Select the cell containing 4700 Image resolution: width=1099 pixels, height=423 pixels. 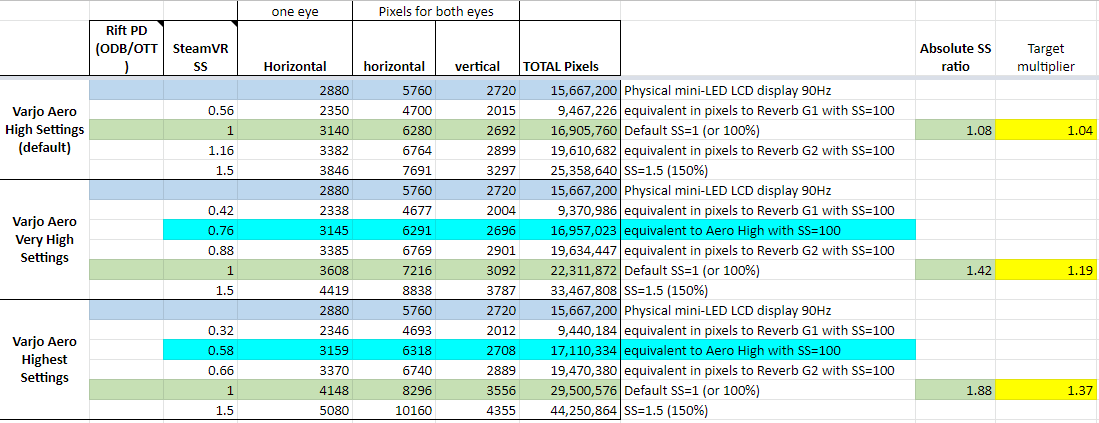click(395, 110)
